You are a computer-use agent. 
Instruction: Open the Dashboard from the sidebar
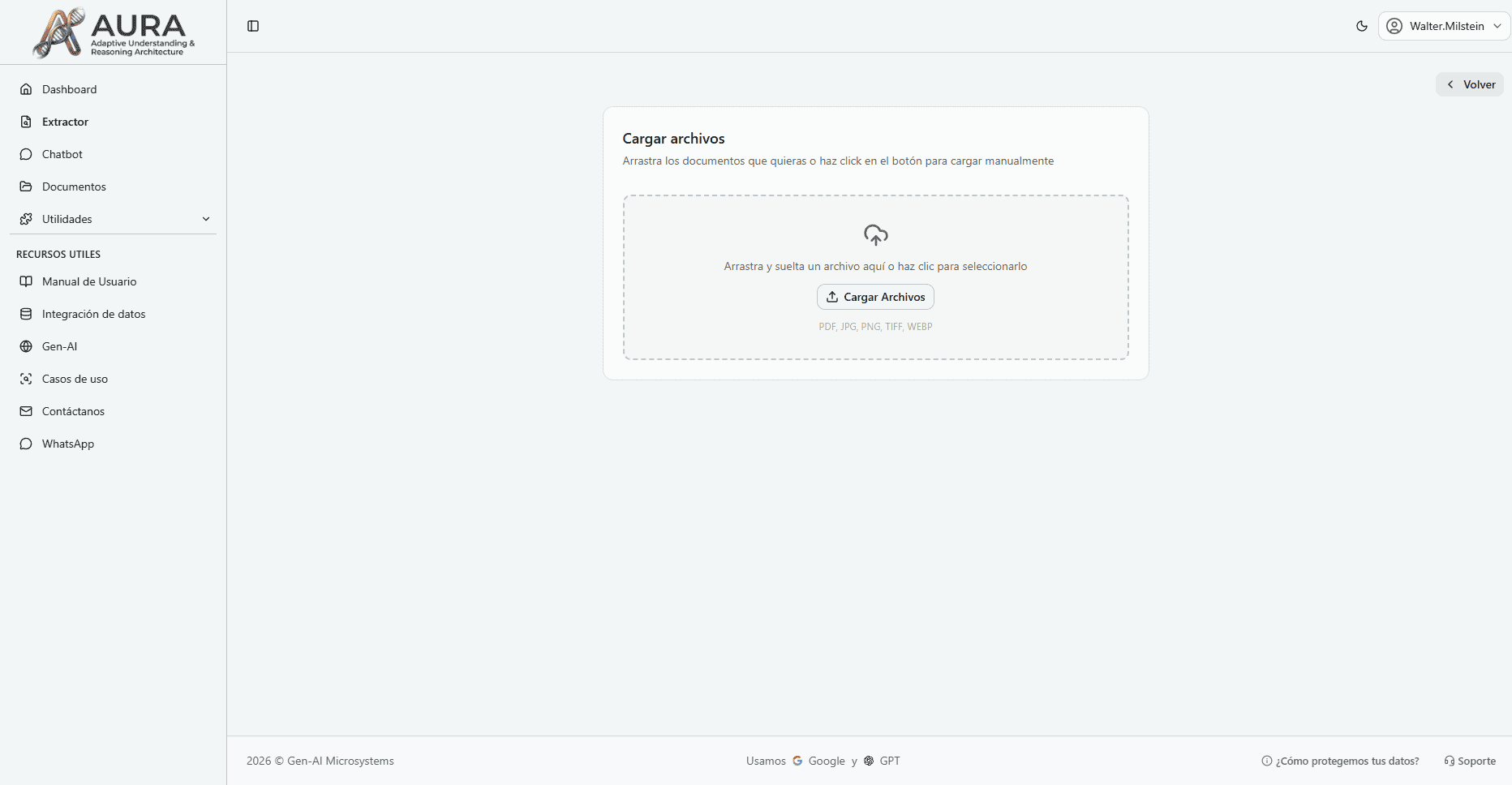tap(69, 89)
